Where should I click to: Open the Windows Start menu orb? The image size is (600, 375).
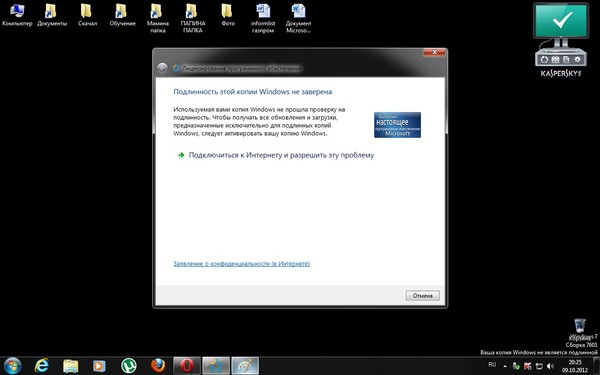[x=13, y=365]
